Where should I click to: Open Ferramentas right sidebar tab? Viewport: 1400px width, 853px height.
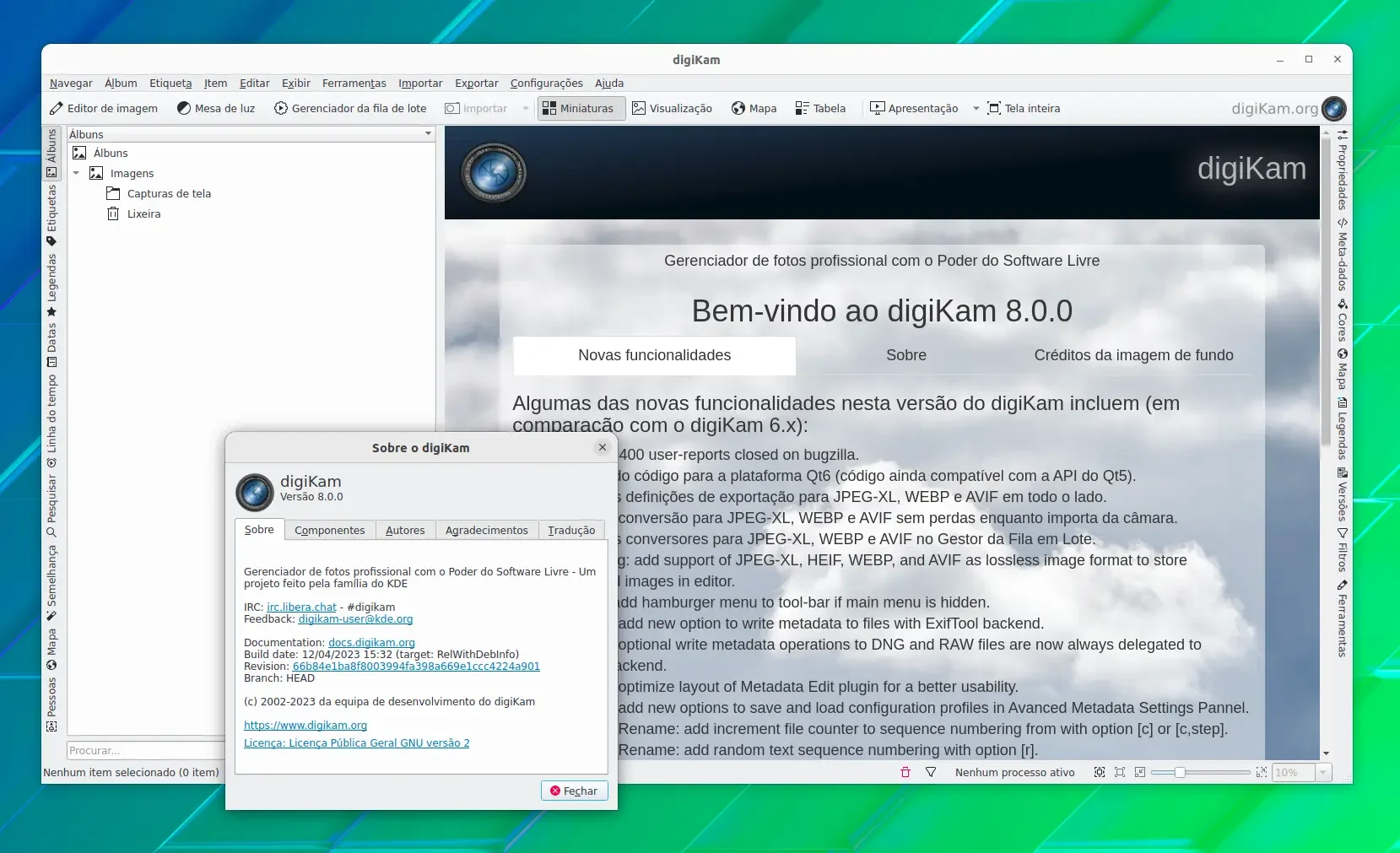pos(1342,618)
